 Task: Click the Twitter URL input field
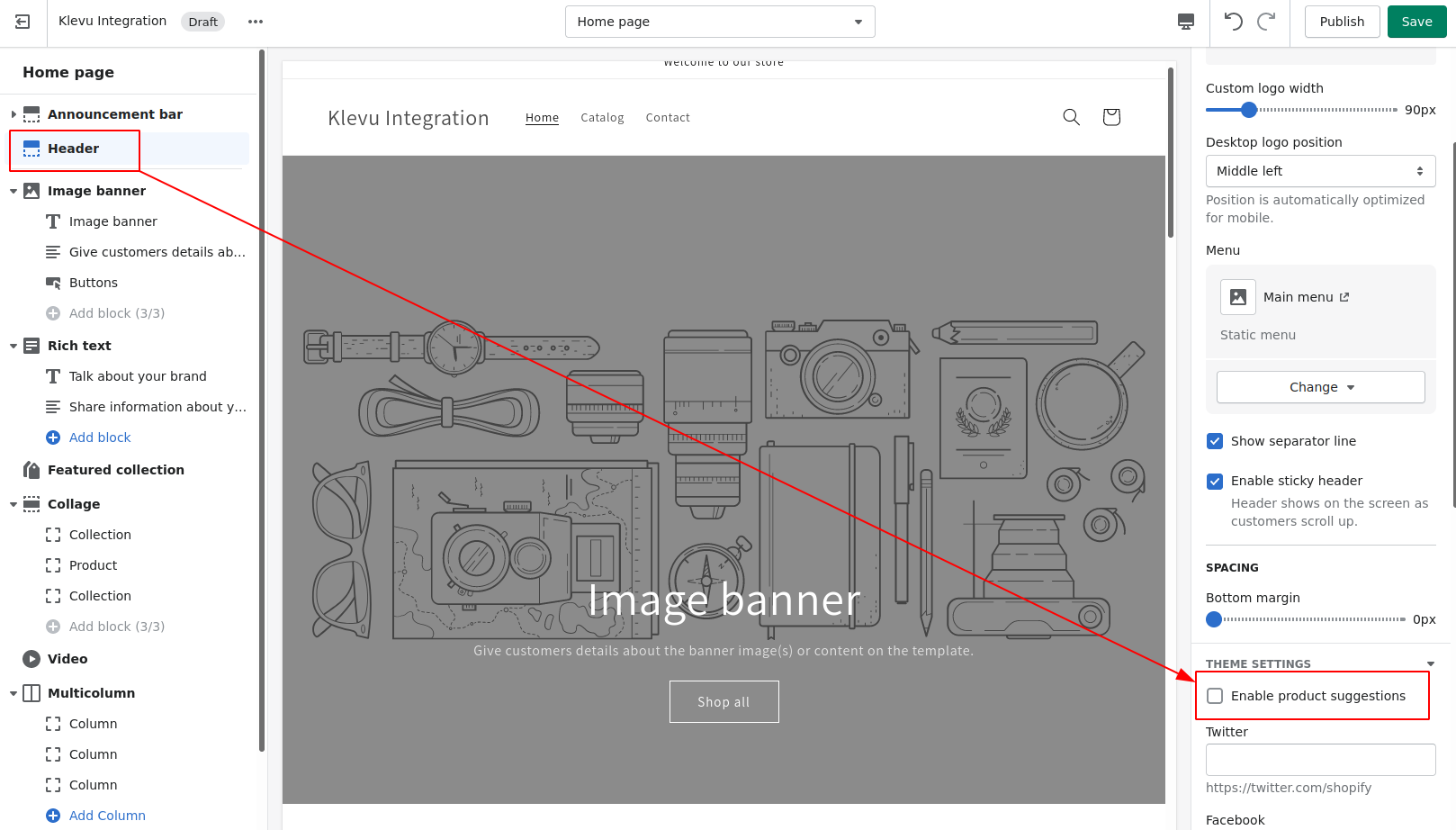[1320, 760]
